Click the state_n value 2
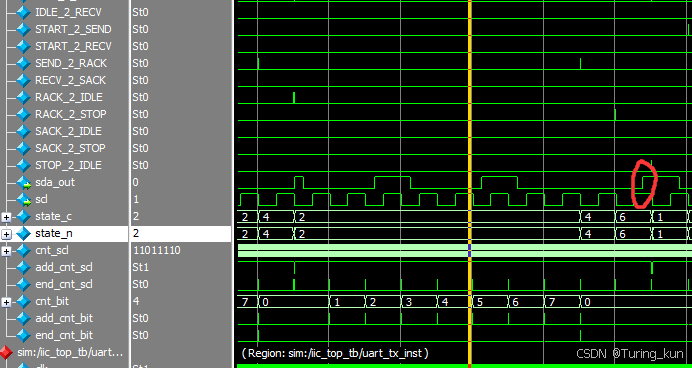This screenshot has width=692, height=368. pyautogui.click(x=136, y=233)
